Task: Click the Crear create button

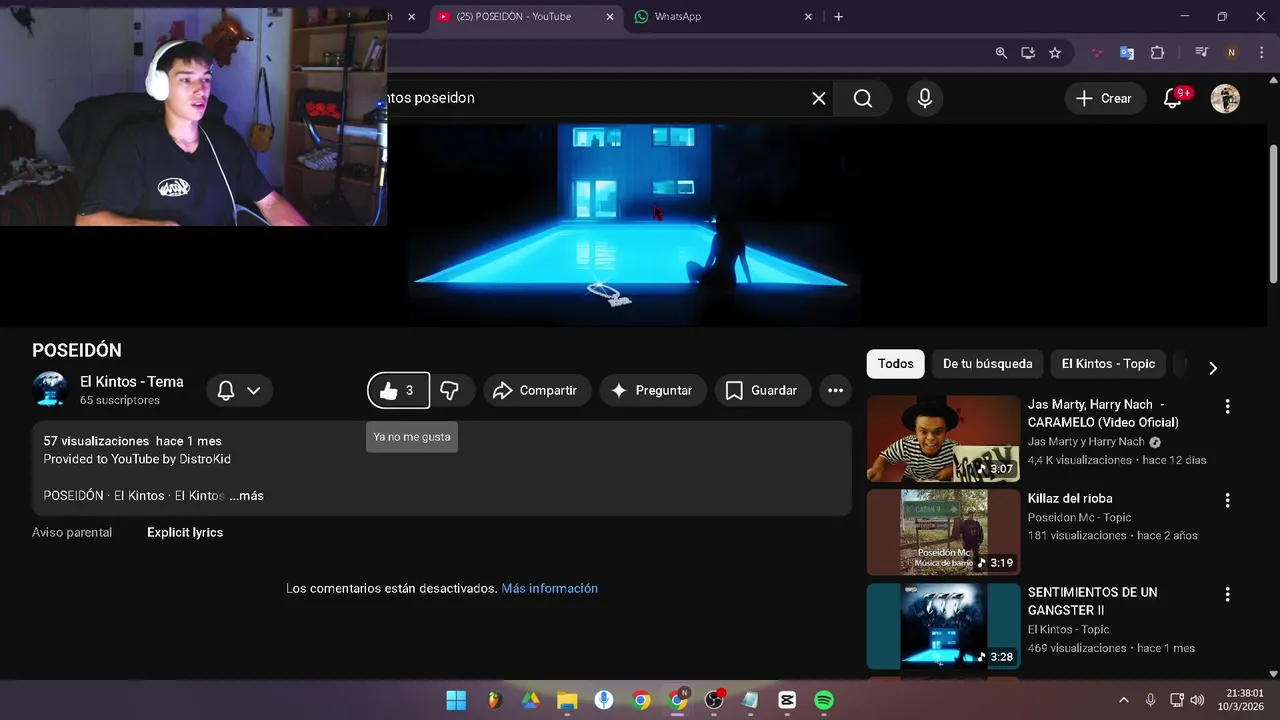Action: coord(1104,98)
